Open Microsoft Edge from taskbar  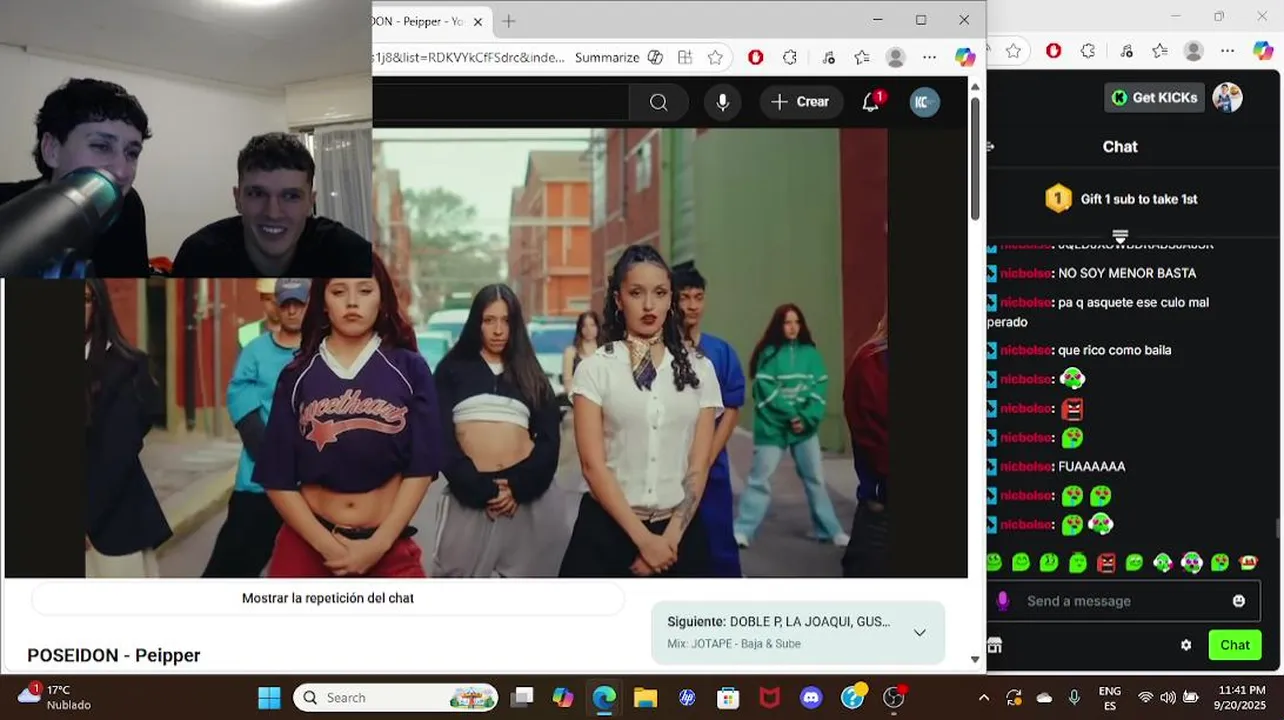[604, 698]
